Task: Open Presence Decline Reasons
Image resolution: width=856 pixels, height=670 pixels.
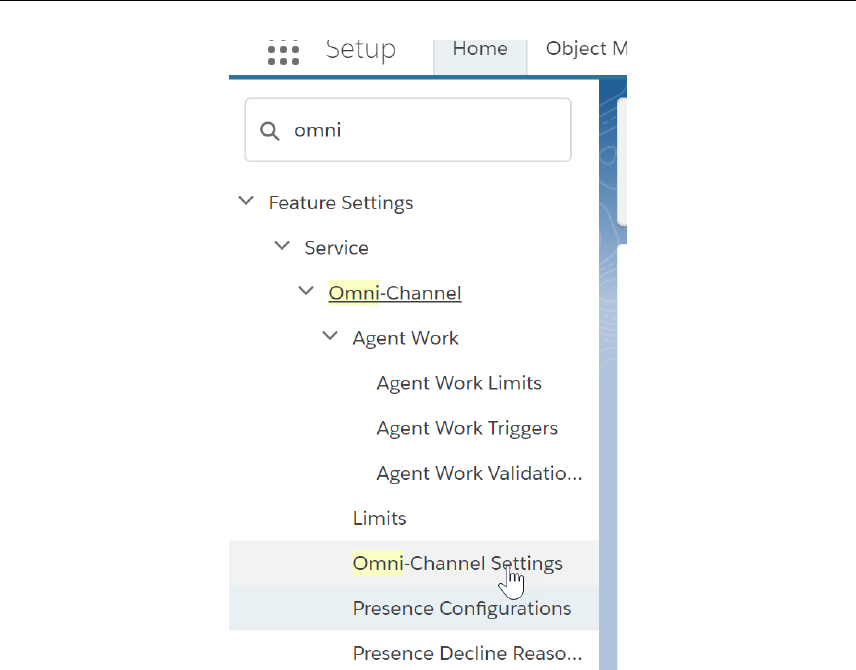Action: (467, 653)
